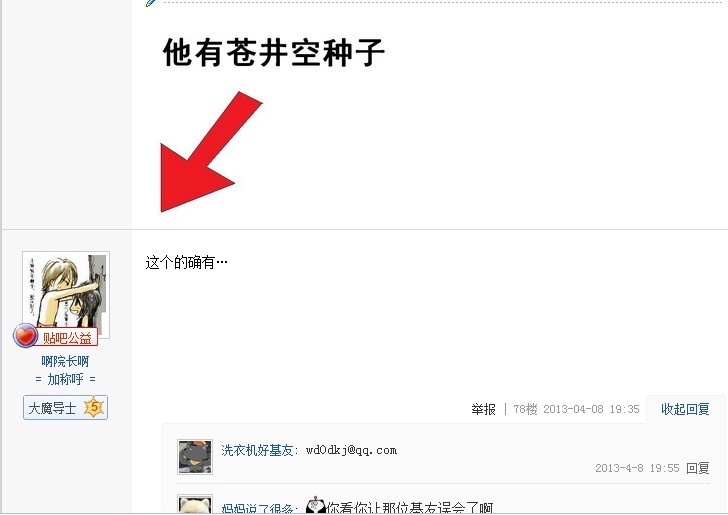728x515 pixels.
Task: Click the 他有苍井空种子 image text
Action: pyautogui.click(x=274, y=52)
